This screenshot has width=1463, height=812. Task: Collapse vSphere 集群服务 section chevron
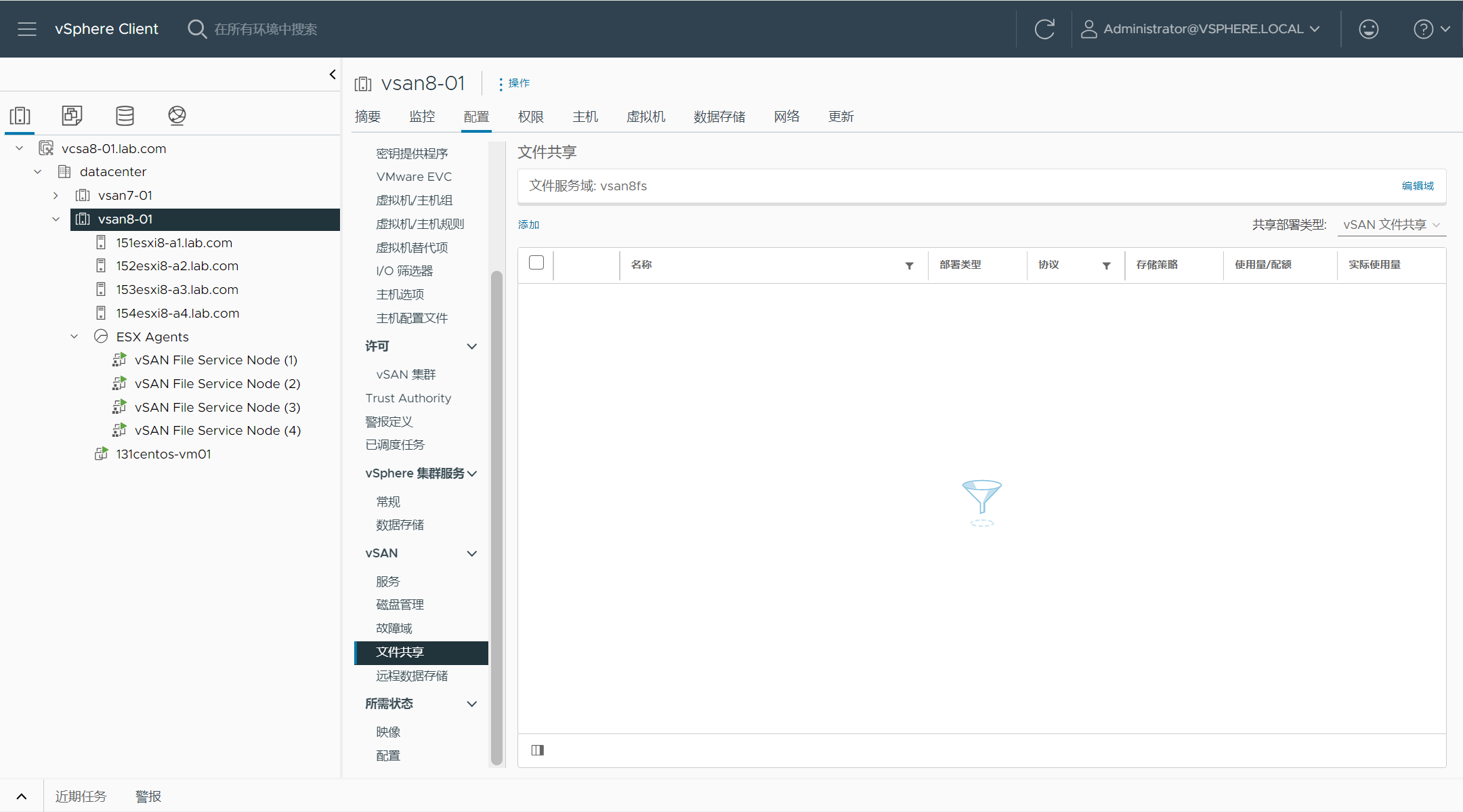click(x=472, y=473)
